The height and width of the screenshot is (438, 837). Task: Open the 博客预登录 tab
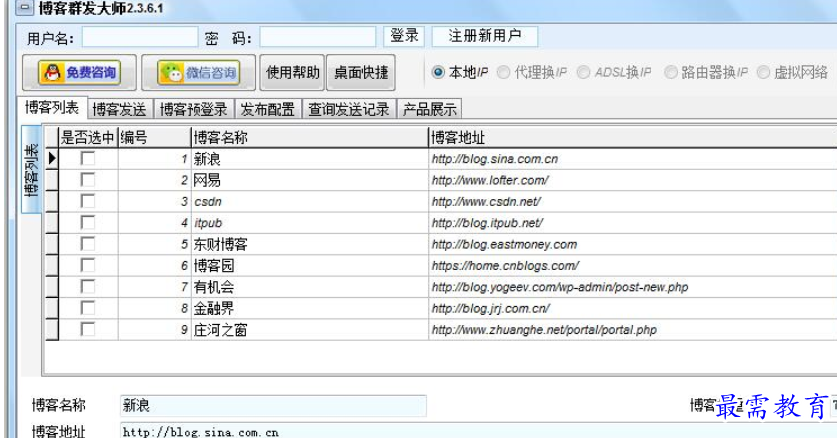pos(193,109)
